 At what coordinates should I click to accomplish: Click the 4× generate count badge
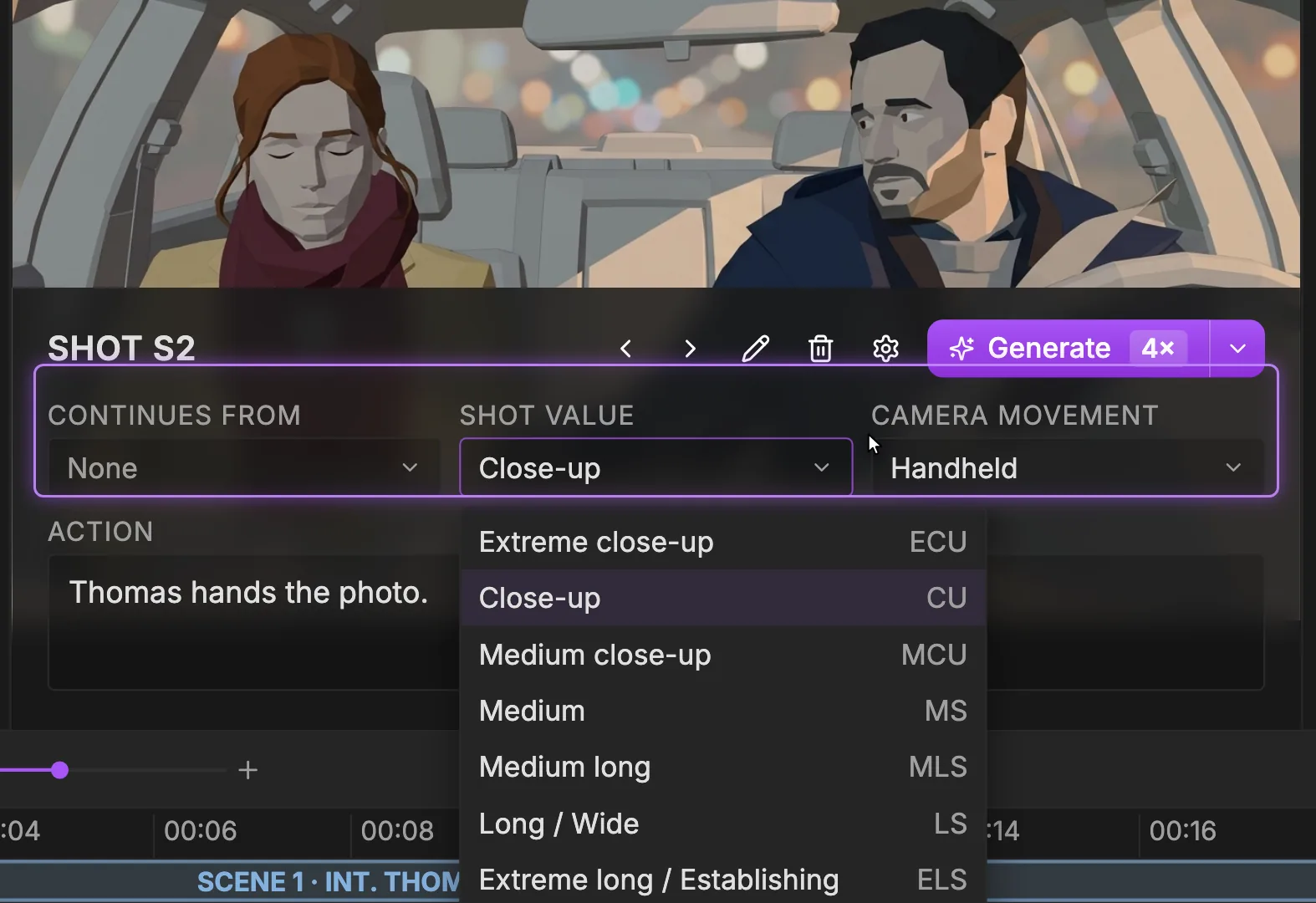point(1158,348)
